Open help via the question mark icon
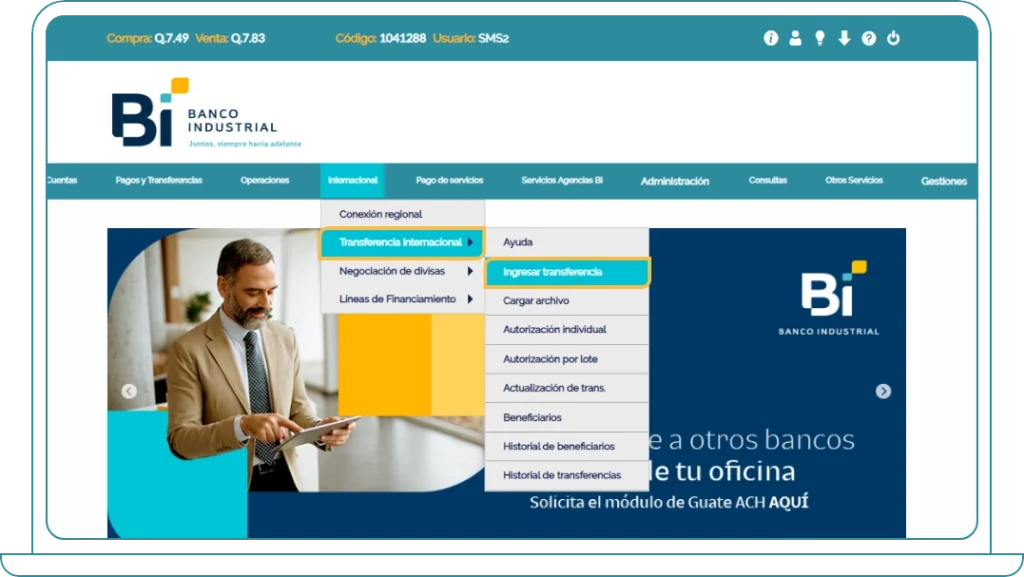The image size is (1024, 577). pyautogui.click(x=870, y=38)
